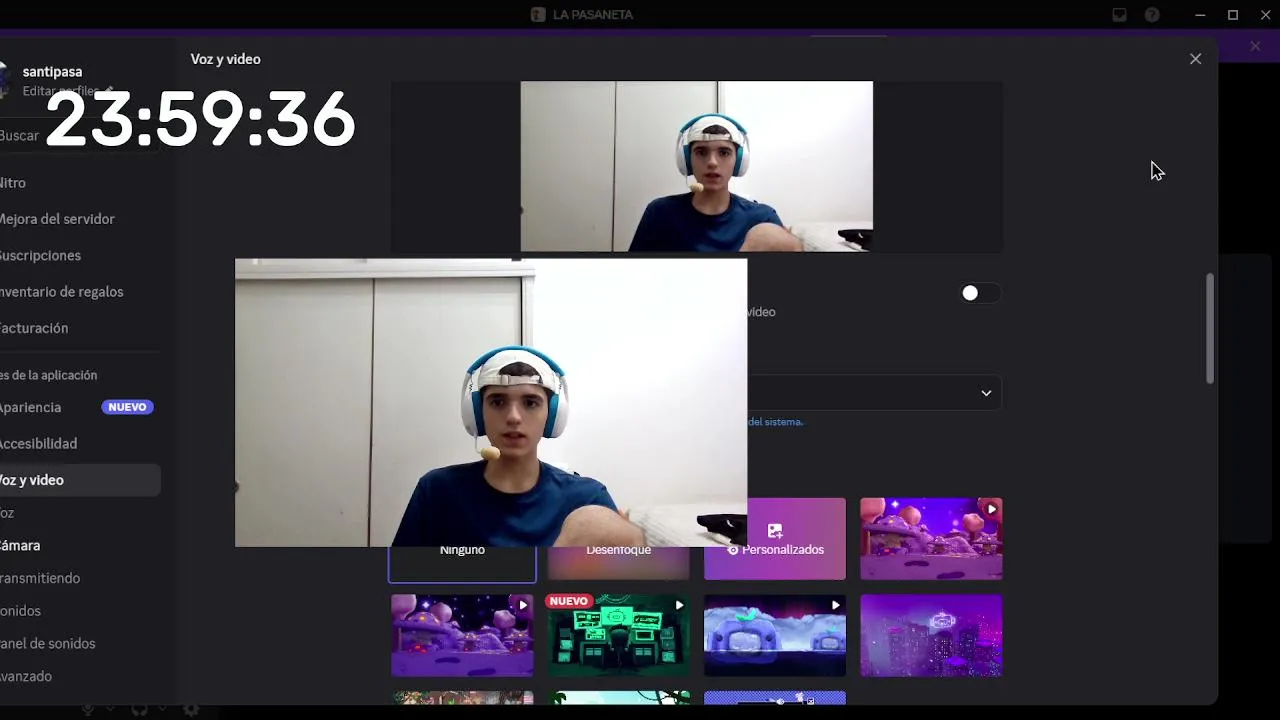
Task: Choose Personalizados custom background
Action: point(775,539)
